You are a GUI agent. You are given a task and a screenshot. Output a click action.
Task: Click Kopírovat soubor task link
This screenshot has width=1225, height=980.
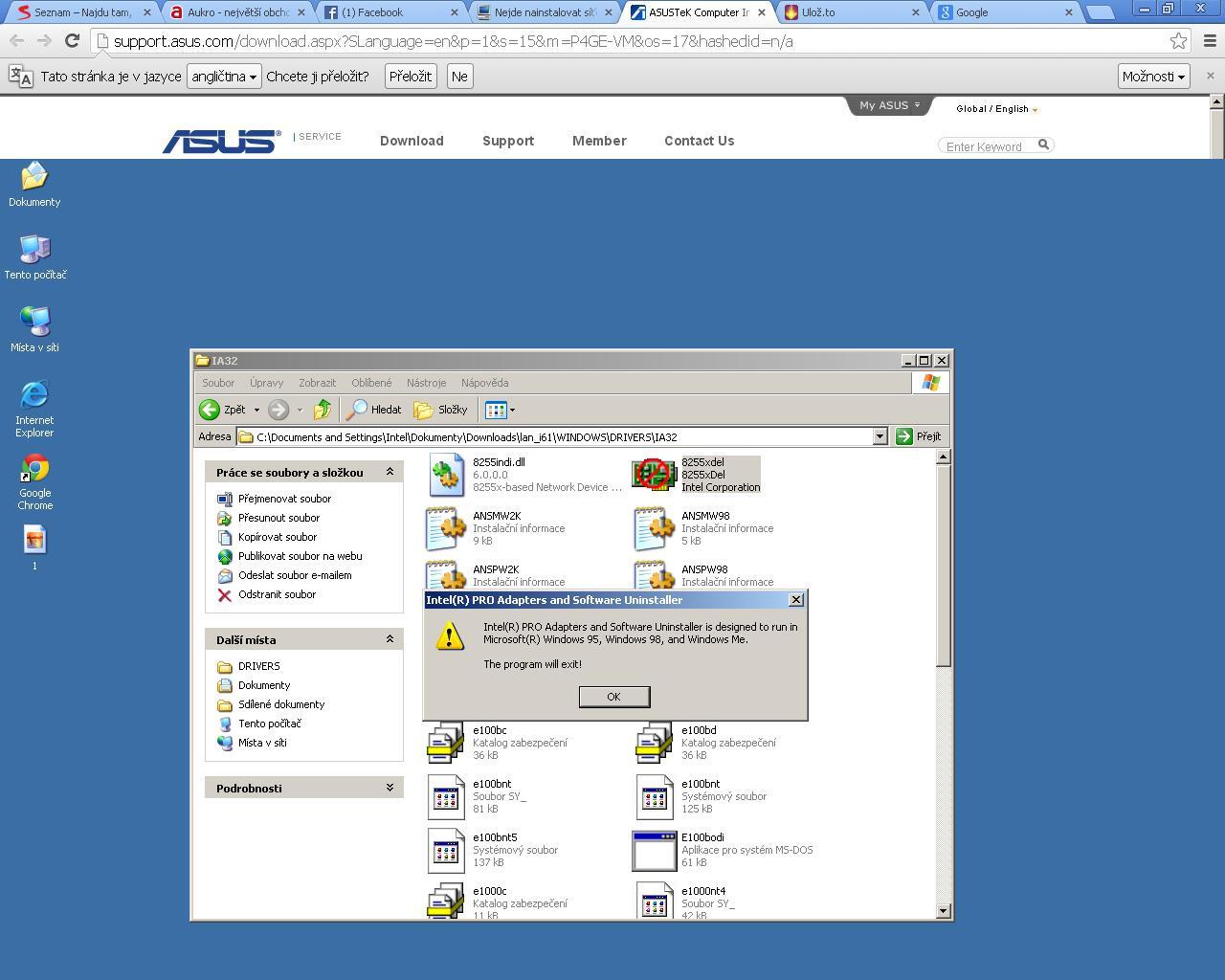(278, 537)
